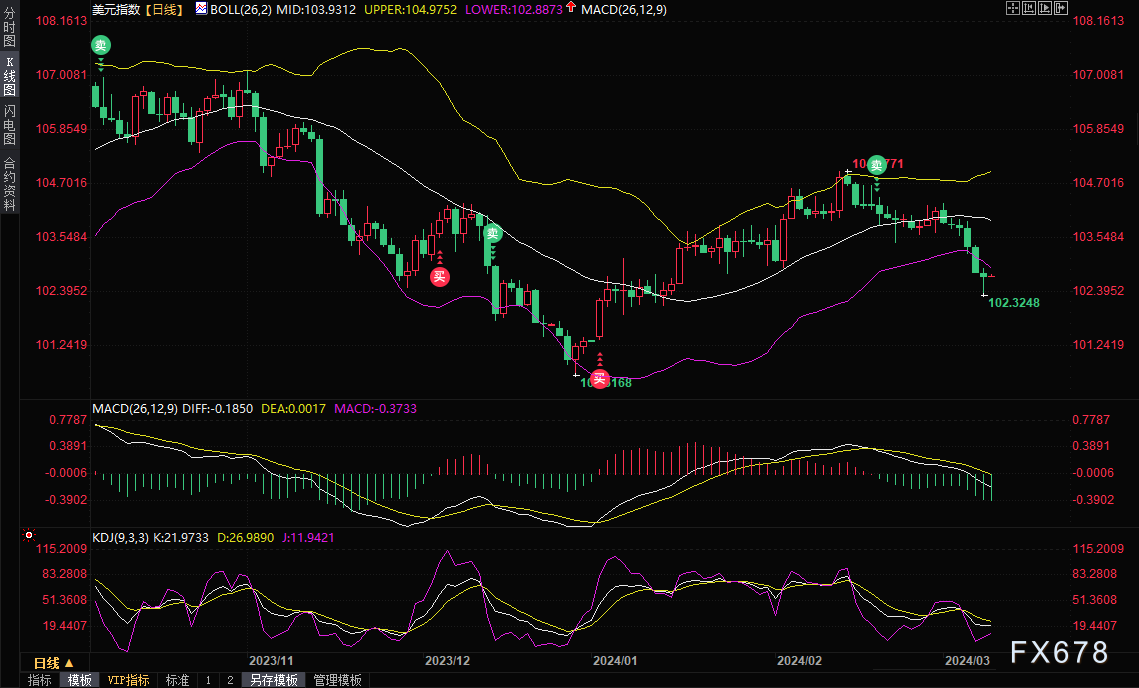Click MACD(26,12,9) label in MACD panel

pos(134,408)
